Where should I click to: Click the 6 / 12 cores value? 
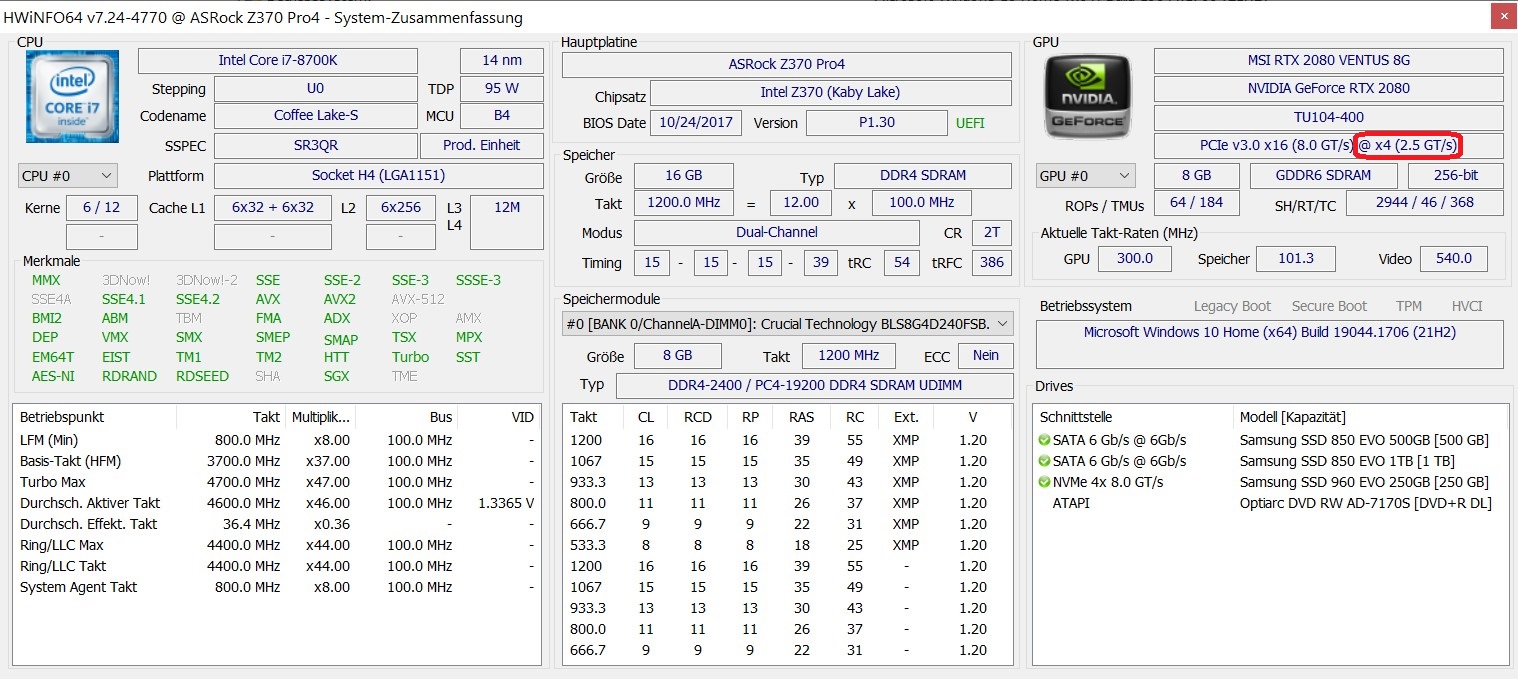(x=101, y=207)
